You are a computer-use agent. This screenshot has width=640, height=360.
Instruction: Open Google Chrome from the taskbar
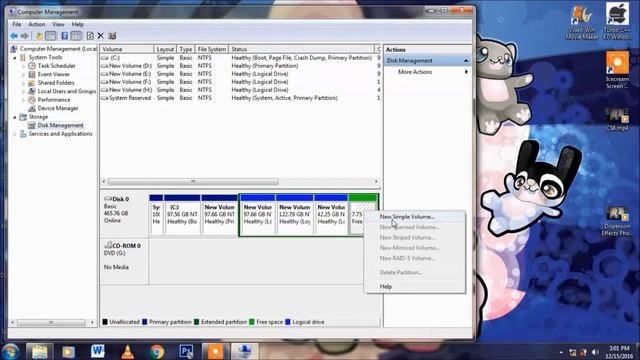157,351
